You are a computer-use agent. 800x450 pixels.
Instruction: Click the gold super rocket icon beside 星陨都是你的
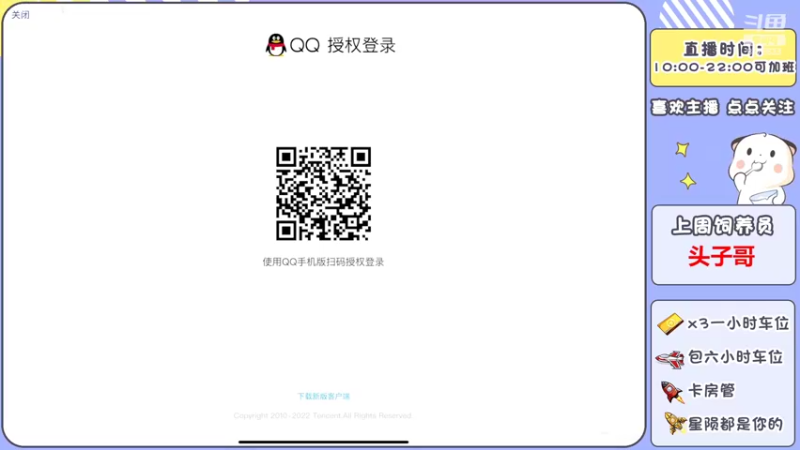coord(675,423)
